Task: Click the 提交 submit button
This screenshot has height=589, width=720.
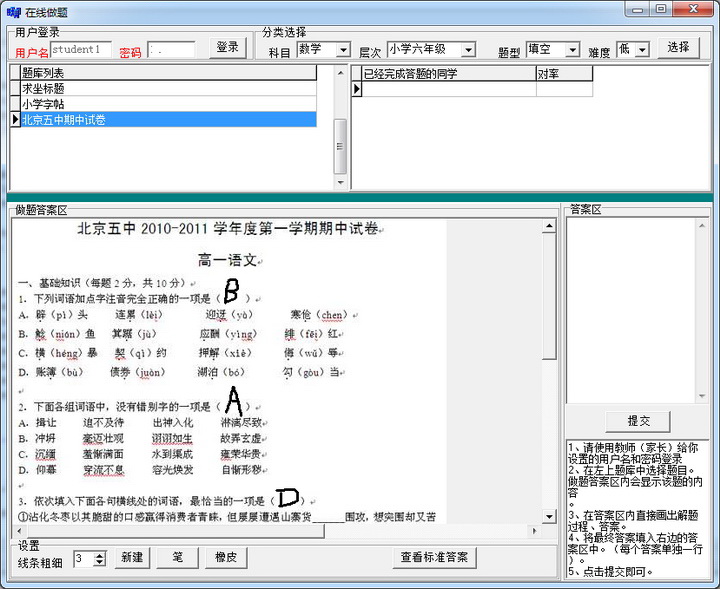Action: click(638, 421)
